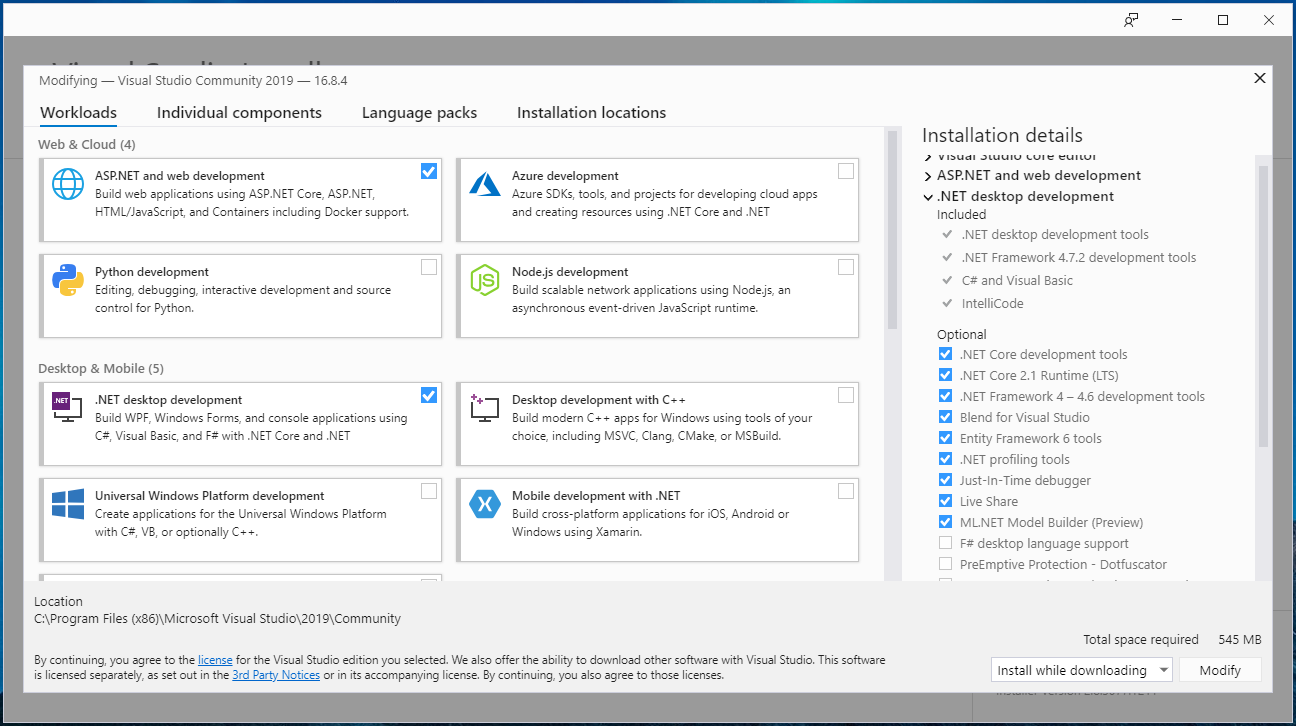
Task: Click the Desktop development with C++ icon
Action: tap(485, 408)
